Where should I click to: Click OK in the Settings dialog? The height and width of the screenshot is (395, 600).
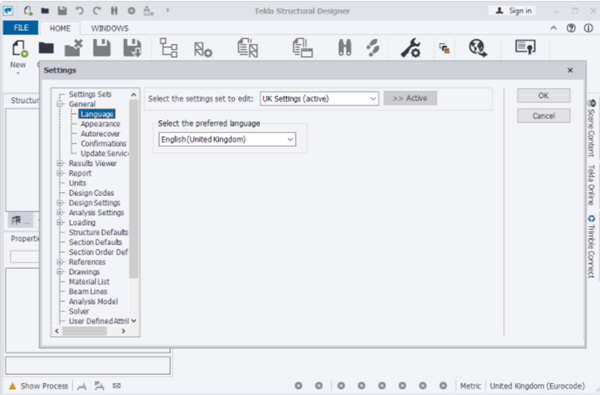(543, 95)
